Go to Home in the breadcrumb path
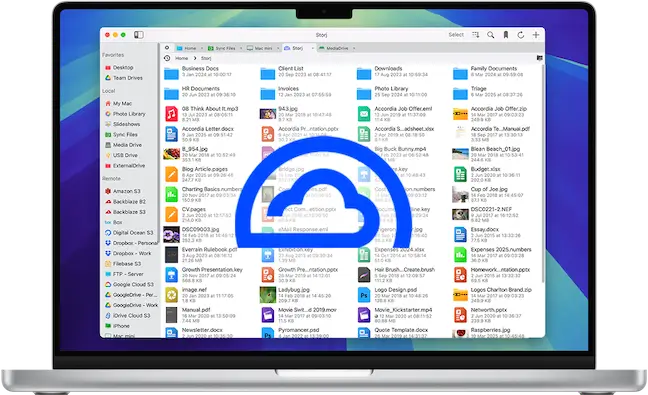 (181, 58)
